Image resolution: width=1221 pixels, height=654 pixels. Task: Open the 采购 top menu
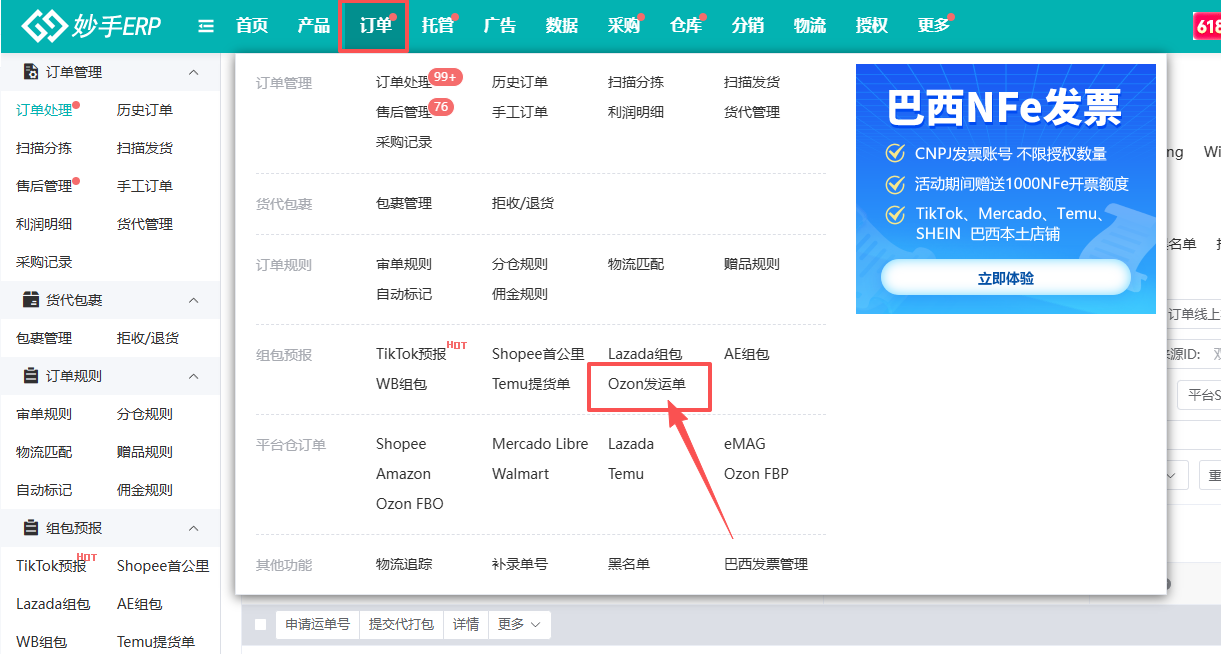coord(624,26)
